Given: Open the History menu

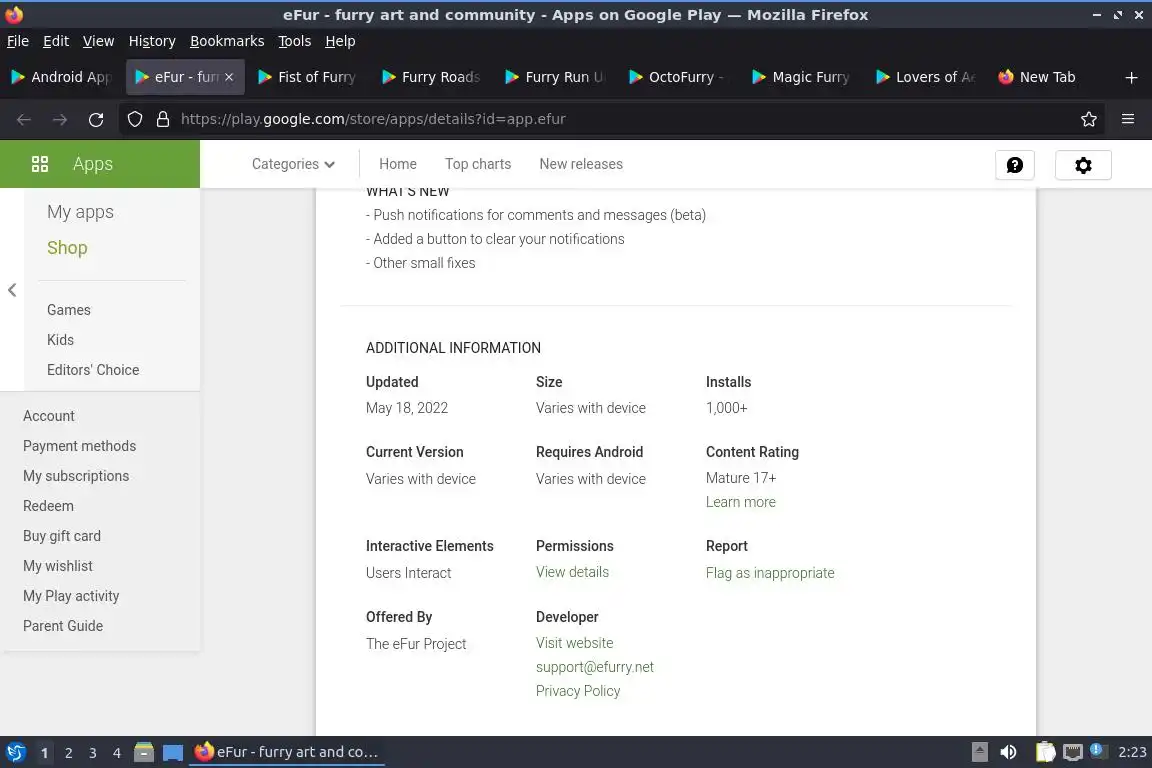Looking at the screenshot, I should pyautogui.click(x=152, y=41).
